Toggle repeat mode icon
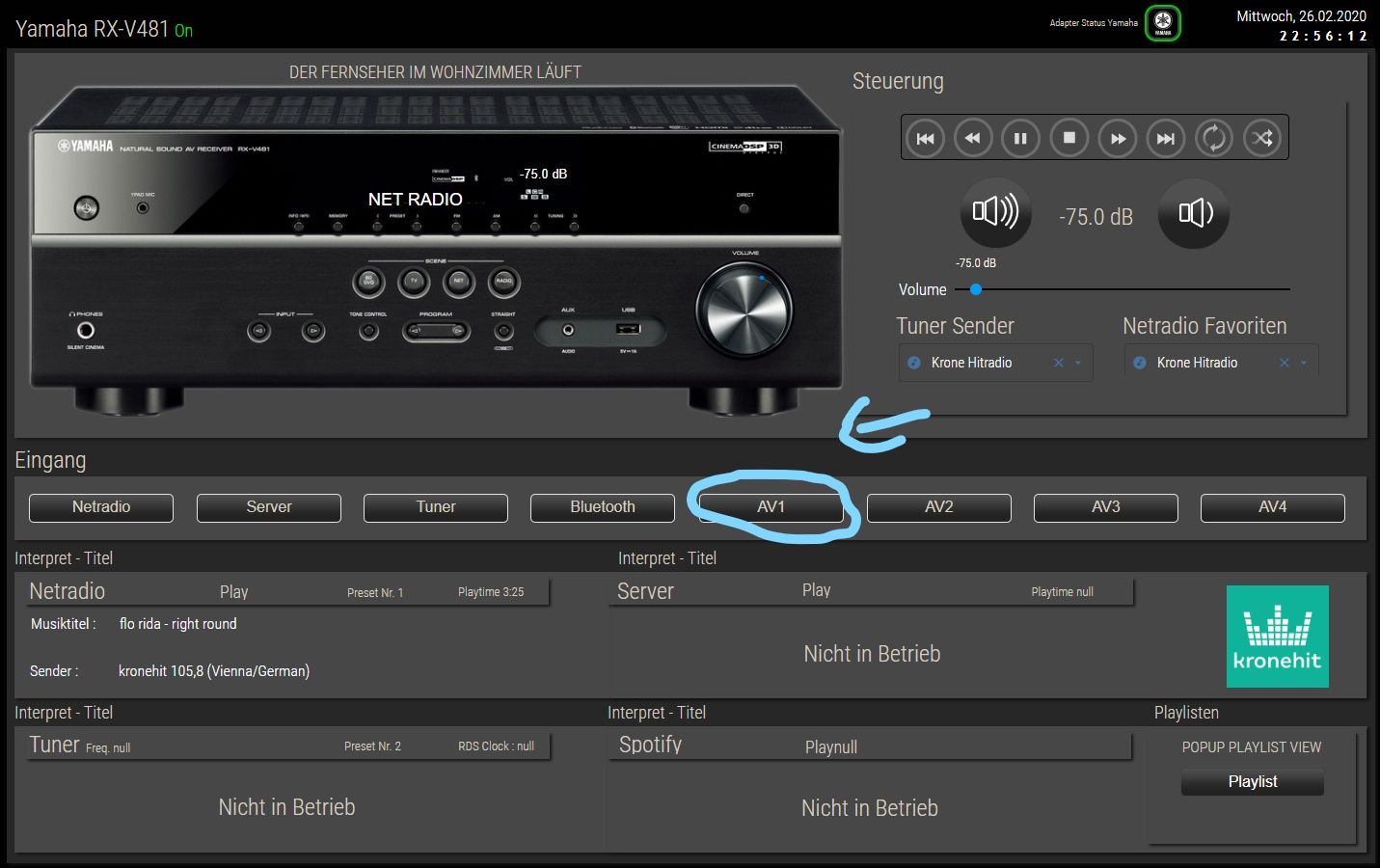 [x=1214, y=138]
